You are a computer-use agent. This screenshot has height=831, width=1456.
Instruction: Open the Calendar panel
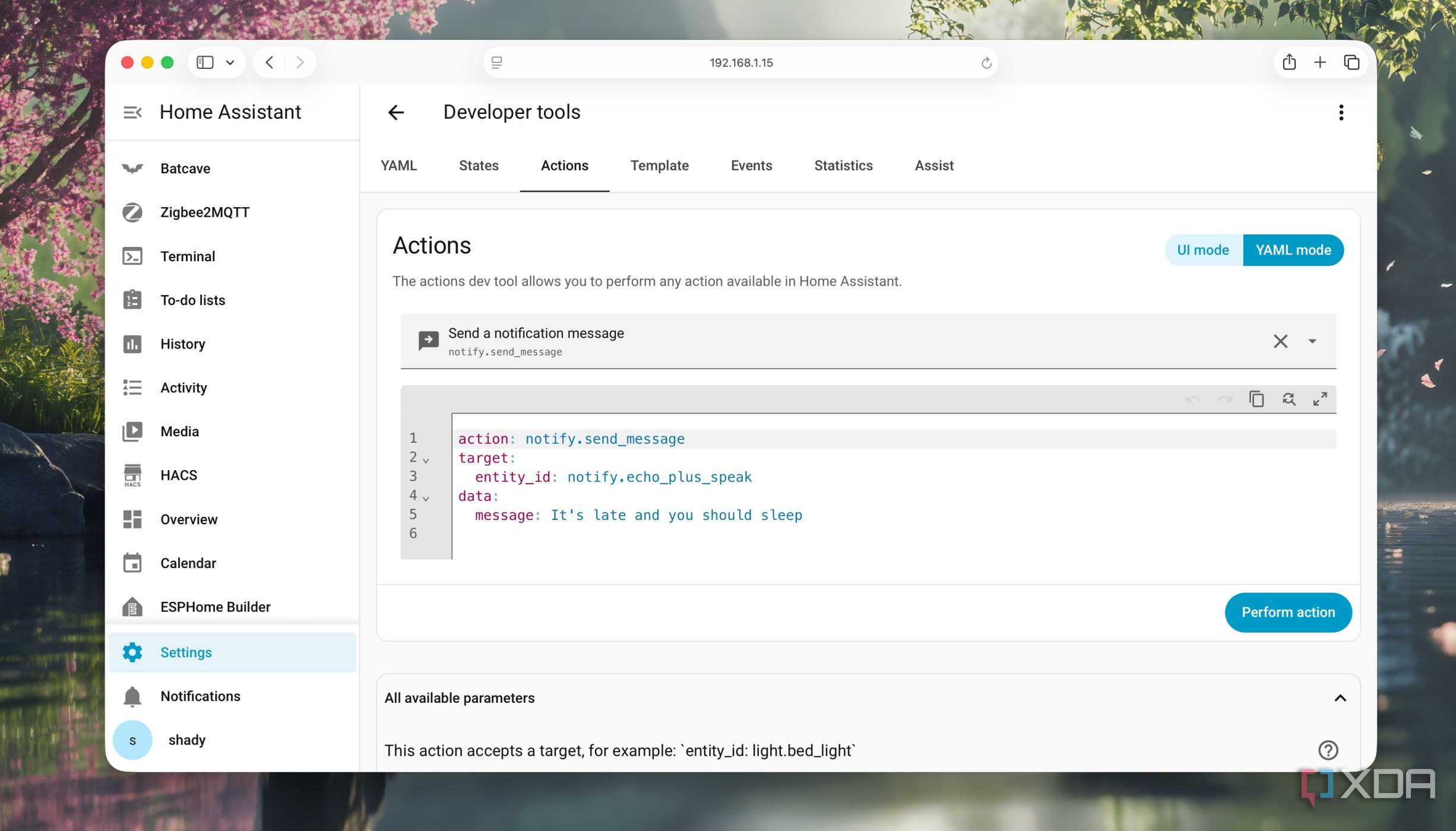coord(232,563)
